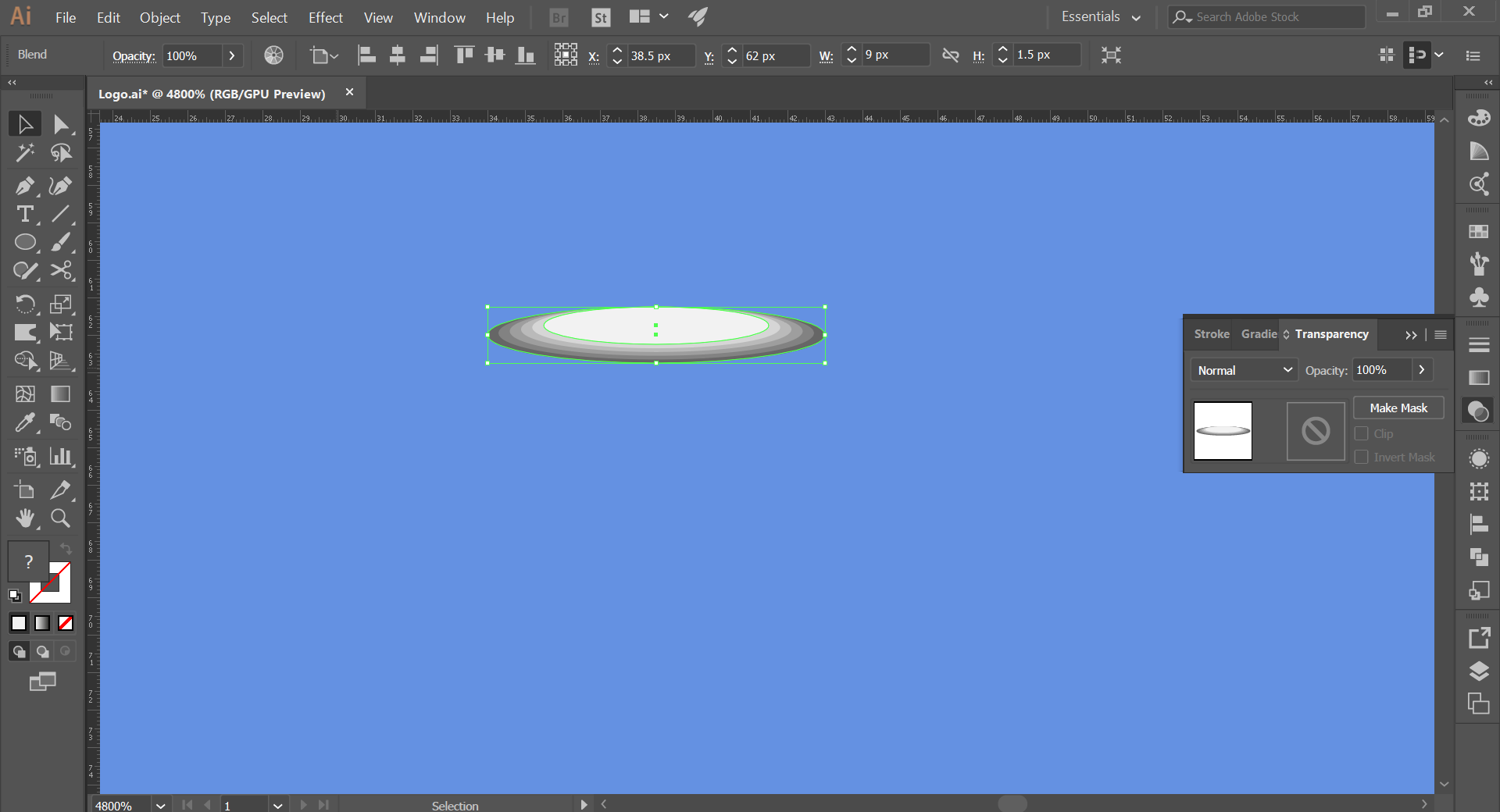Open the zoom level dropdown
The width and height of the screenshot is (1500, 812).
[160, 805]
